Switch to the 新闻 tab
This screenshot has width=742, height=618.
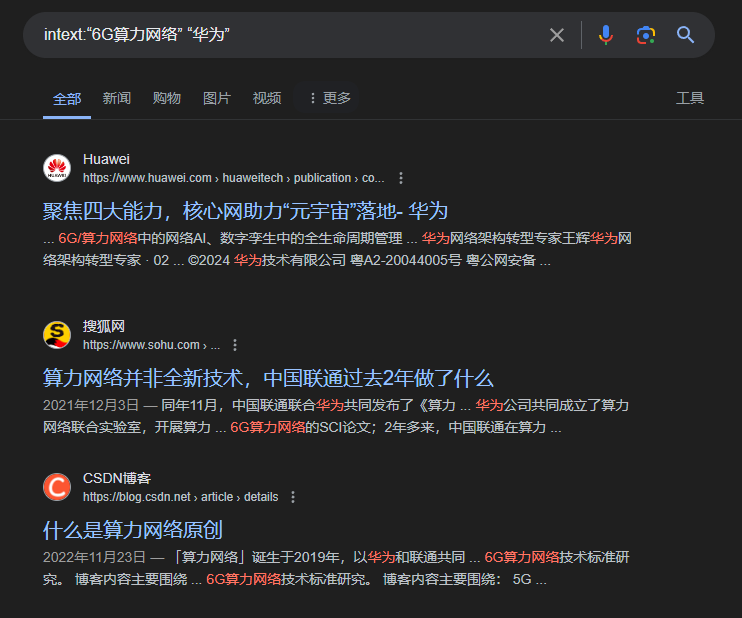[x=116, y=98]
